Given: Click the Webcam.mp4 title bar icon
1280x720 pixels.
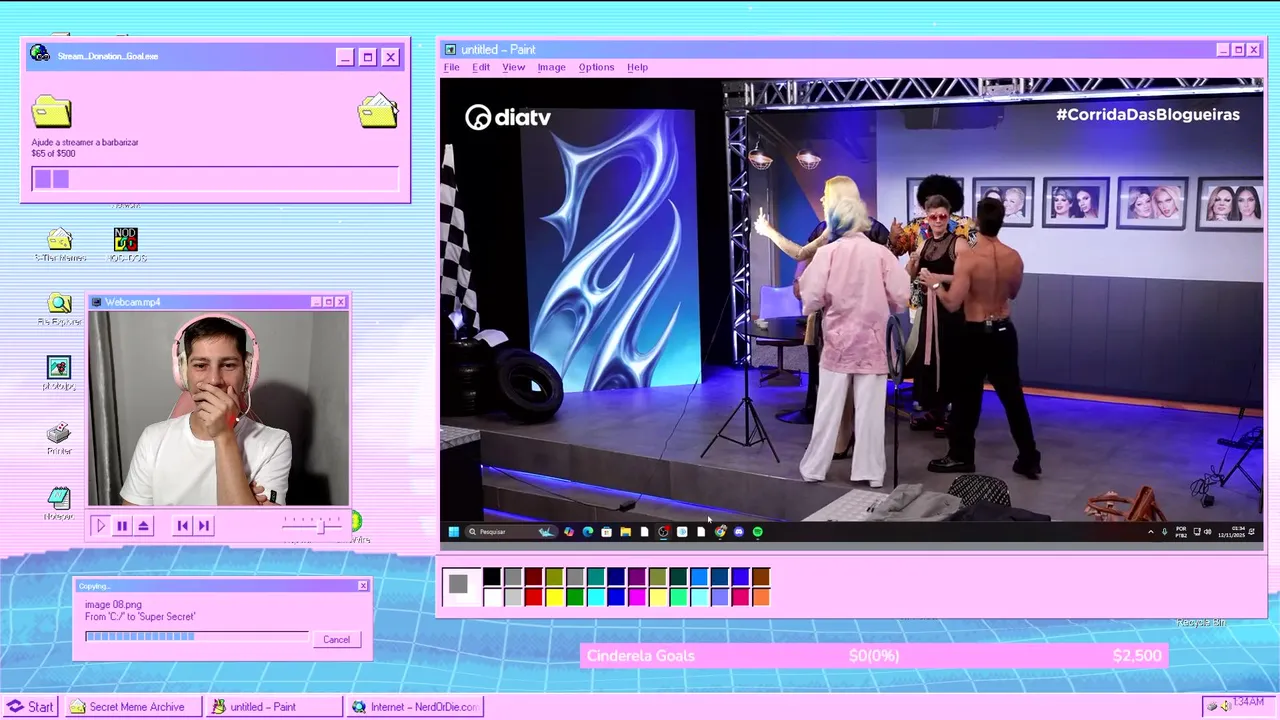Looking at the screenshot, I should click(x=96, y=302).
